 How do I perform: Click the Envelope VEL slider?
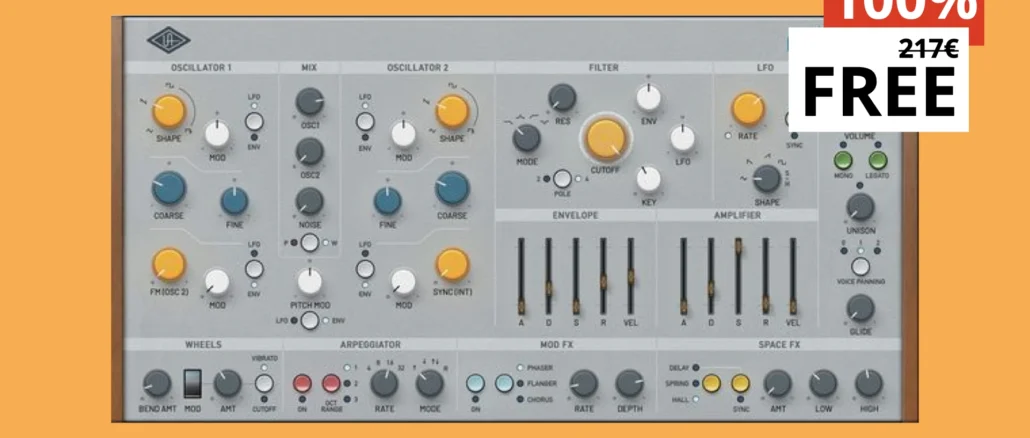coord(631,277)
